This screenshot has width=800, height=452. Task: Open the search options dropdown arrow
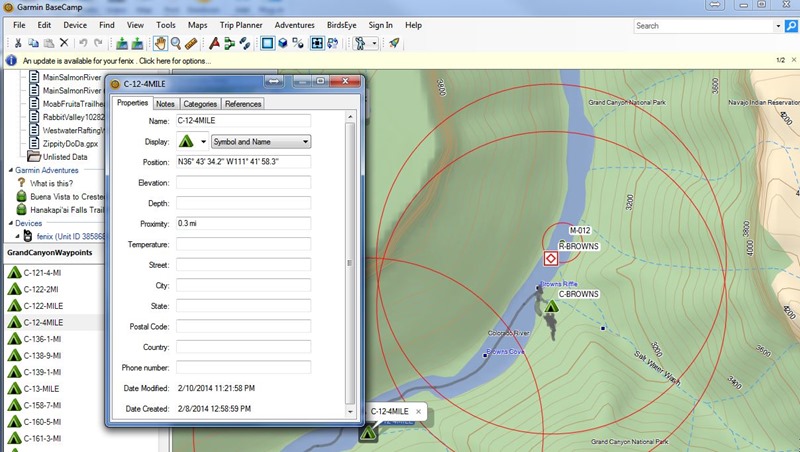point(778,26)
